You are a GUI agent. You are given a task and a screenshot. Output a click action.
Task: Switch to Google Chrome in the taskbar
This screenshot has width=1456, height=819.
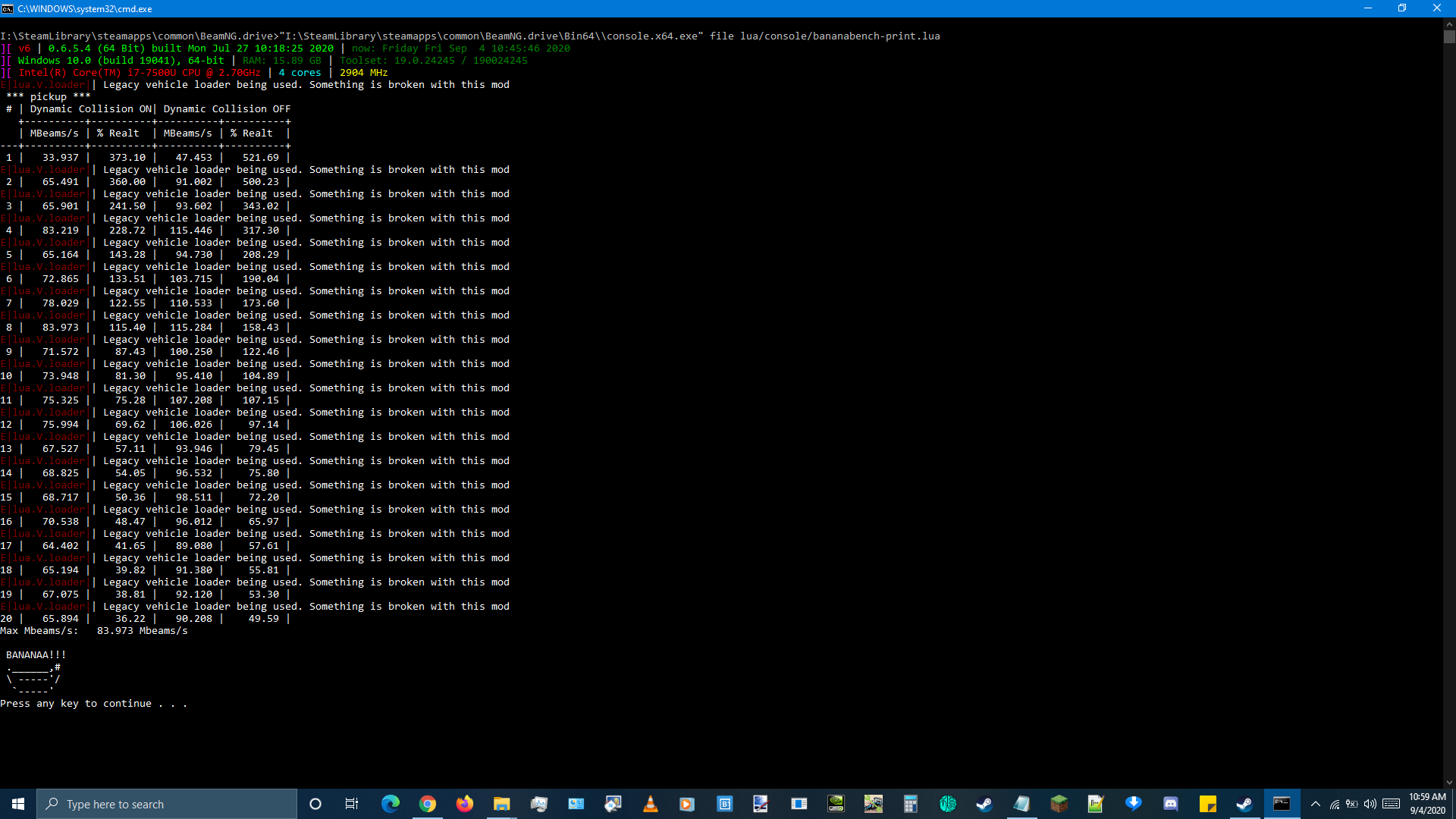pos(427,804)
